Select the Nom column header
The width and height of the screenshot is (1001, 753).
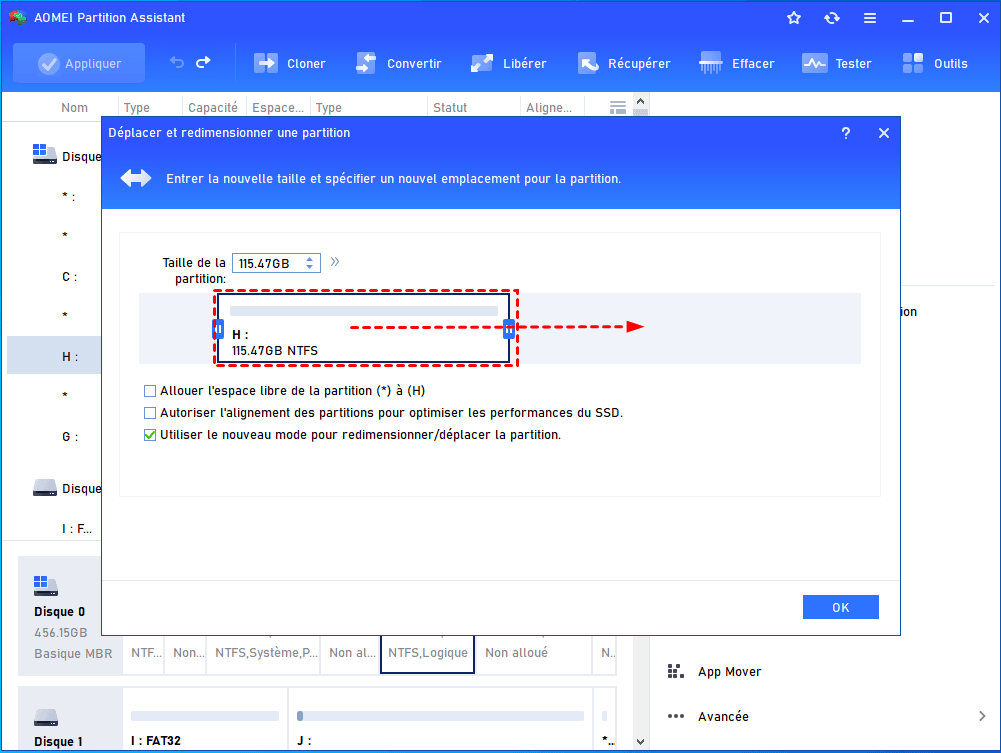[x=75, y=107]
